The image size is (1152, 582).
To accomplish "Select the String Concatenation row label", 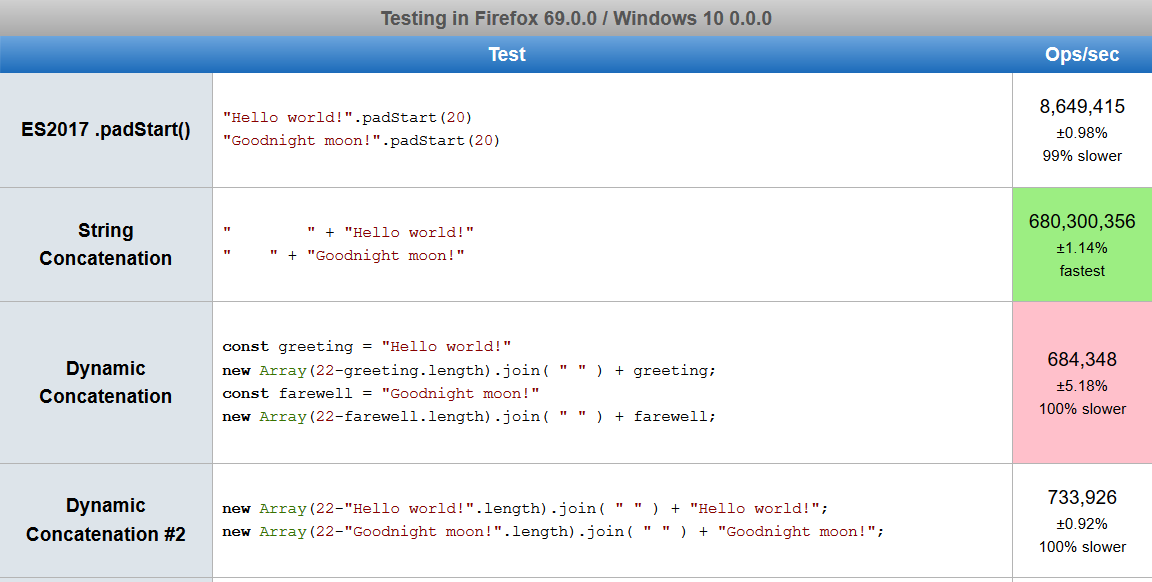I will click(x=106, y=245).
